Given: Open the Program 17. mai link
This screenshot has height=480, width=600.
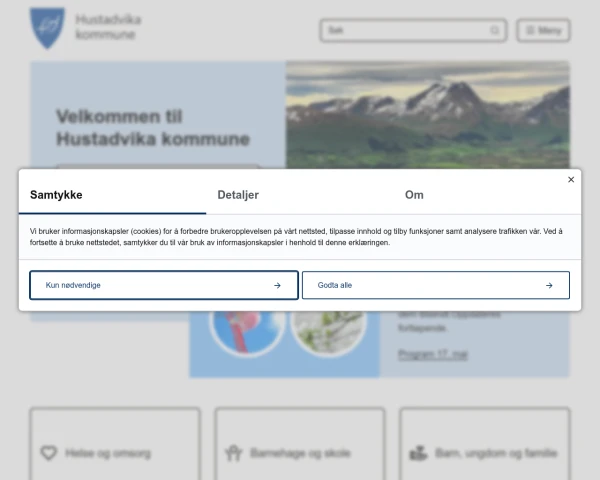Looking at the screenshot, I should click(x=433, y=355).
